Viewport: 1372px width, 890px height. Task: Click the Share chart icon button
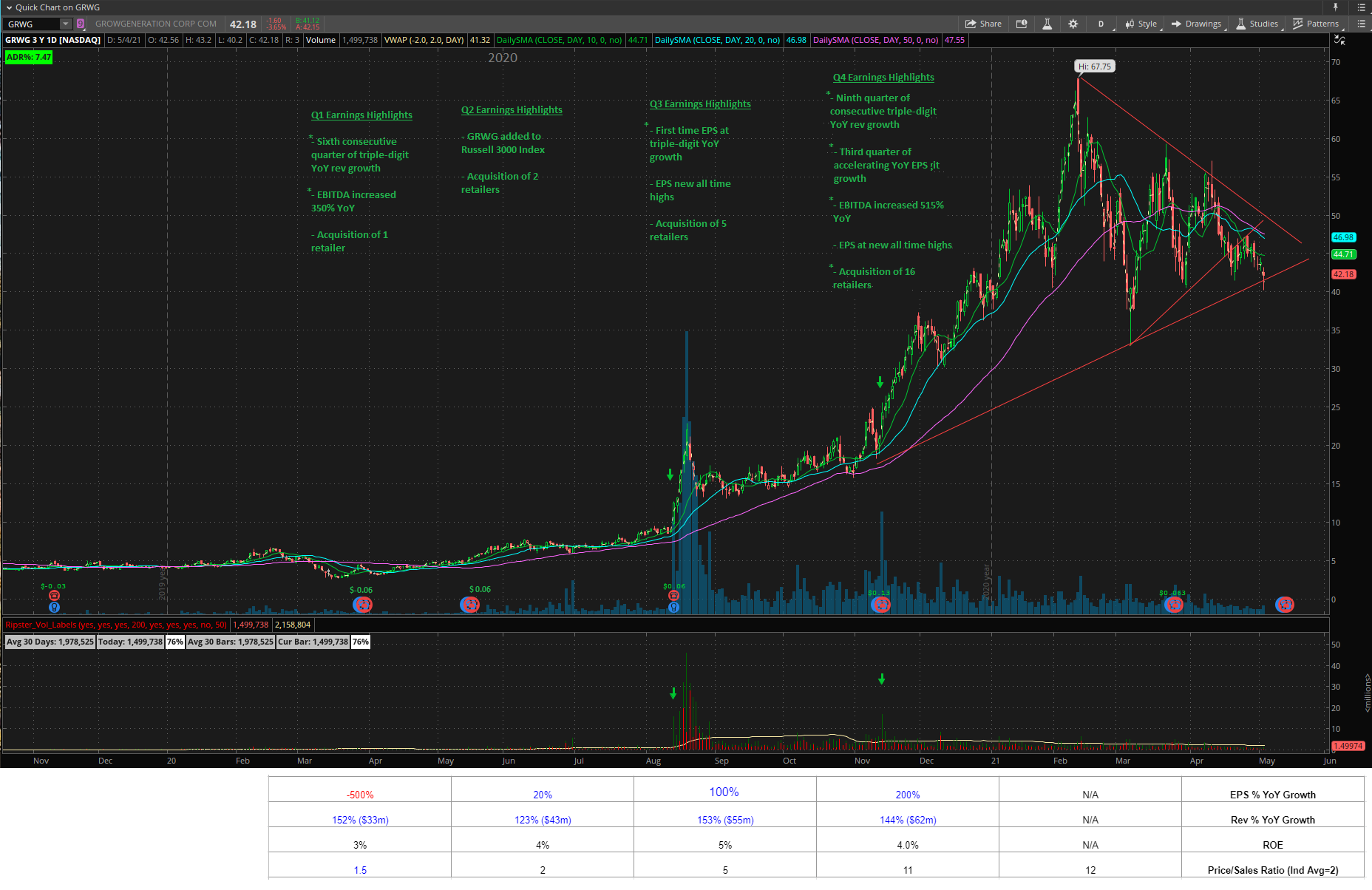[x=983, y=24]
